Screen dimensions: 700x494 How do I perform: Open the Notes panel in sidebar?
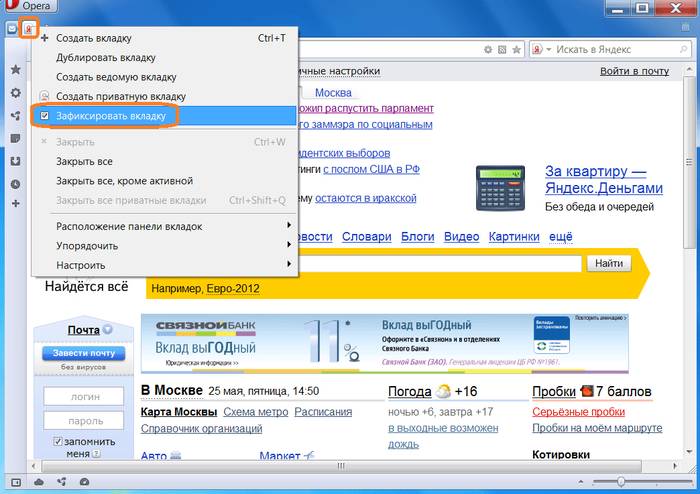point(14,138)
